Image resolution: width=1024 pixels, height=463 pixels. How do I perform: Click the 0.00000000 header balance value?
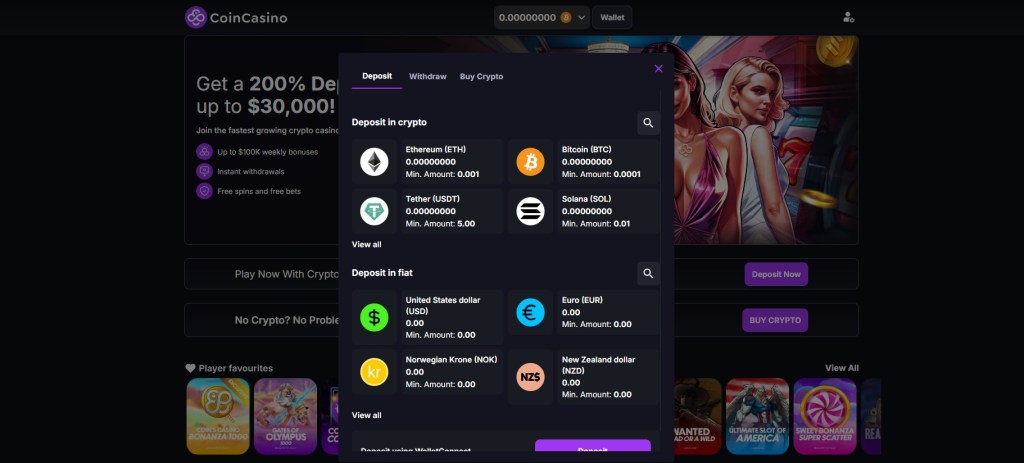tap(527, 18)
